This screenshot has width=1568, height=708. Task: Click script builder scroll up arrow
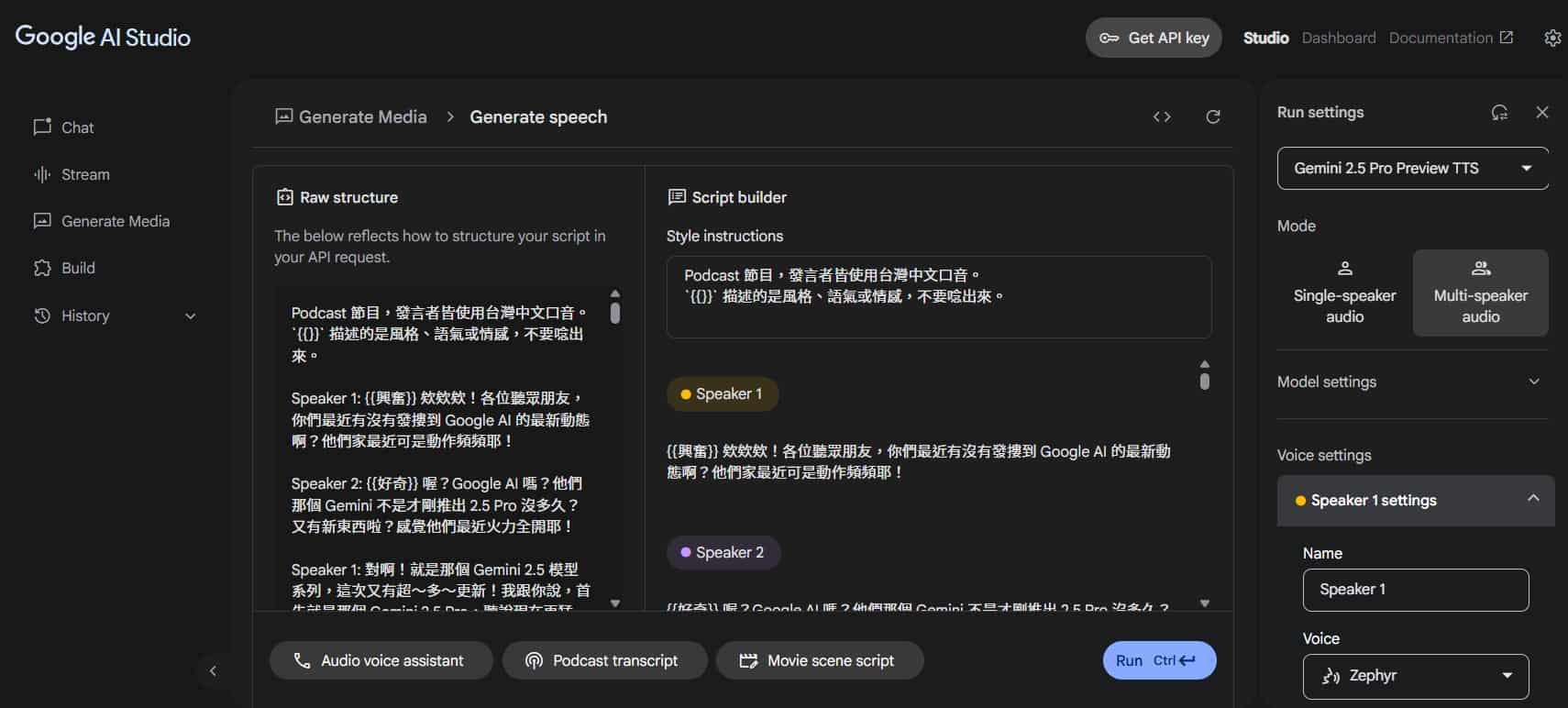(x=1205, y=364)
